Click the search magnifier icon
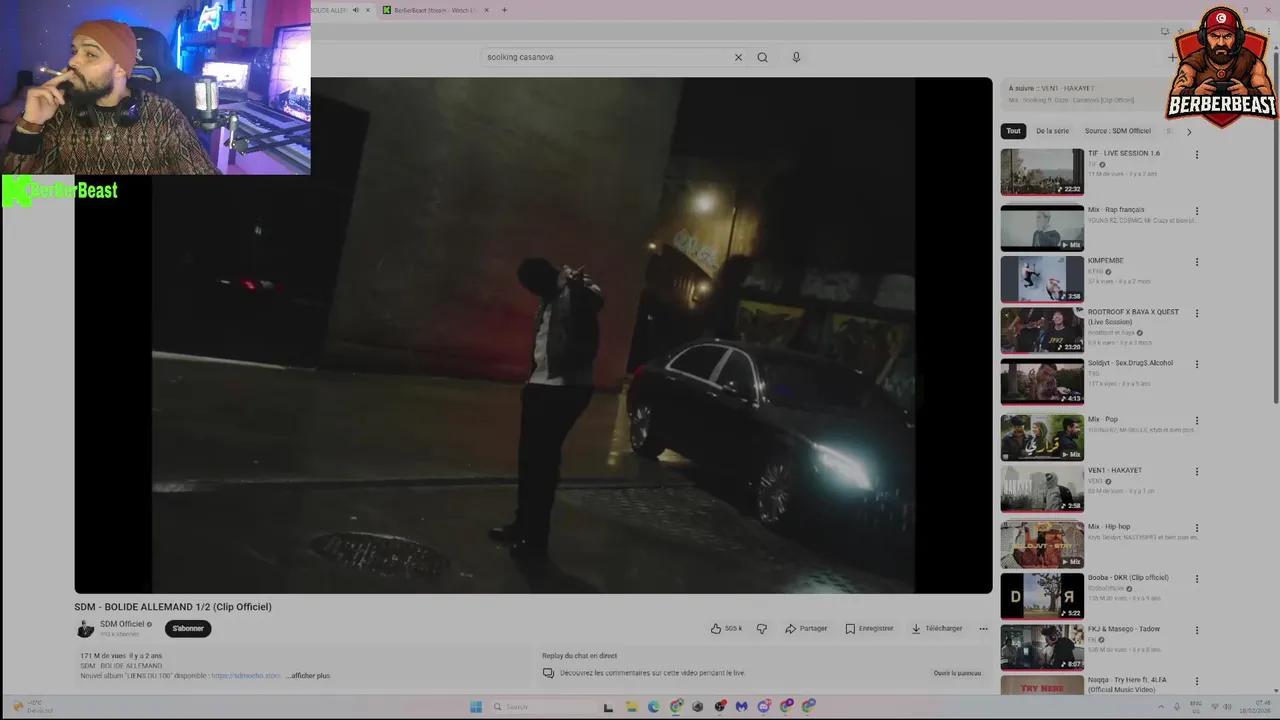This screenshot has height=720, width=1280. 762,57
